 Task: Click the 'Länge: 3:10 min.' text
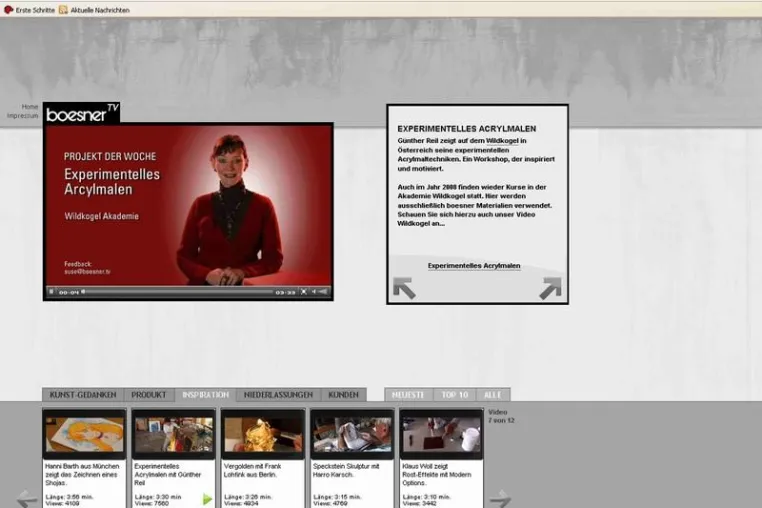coord(427,497)
